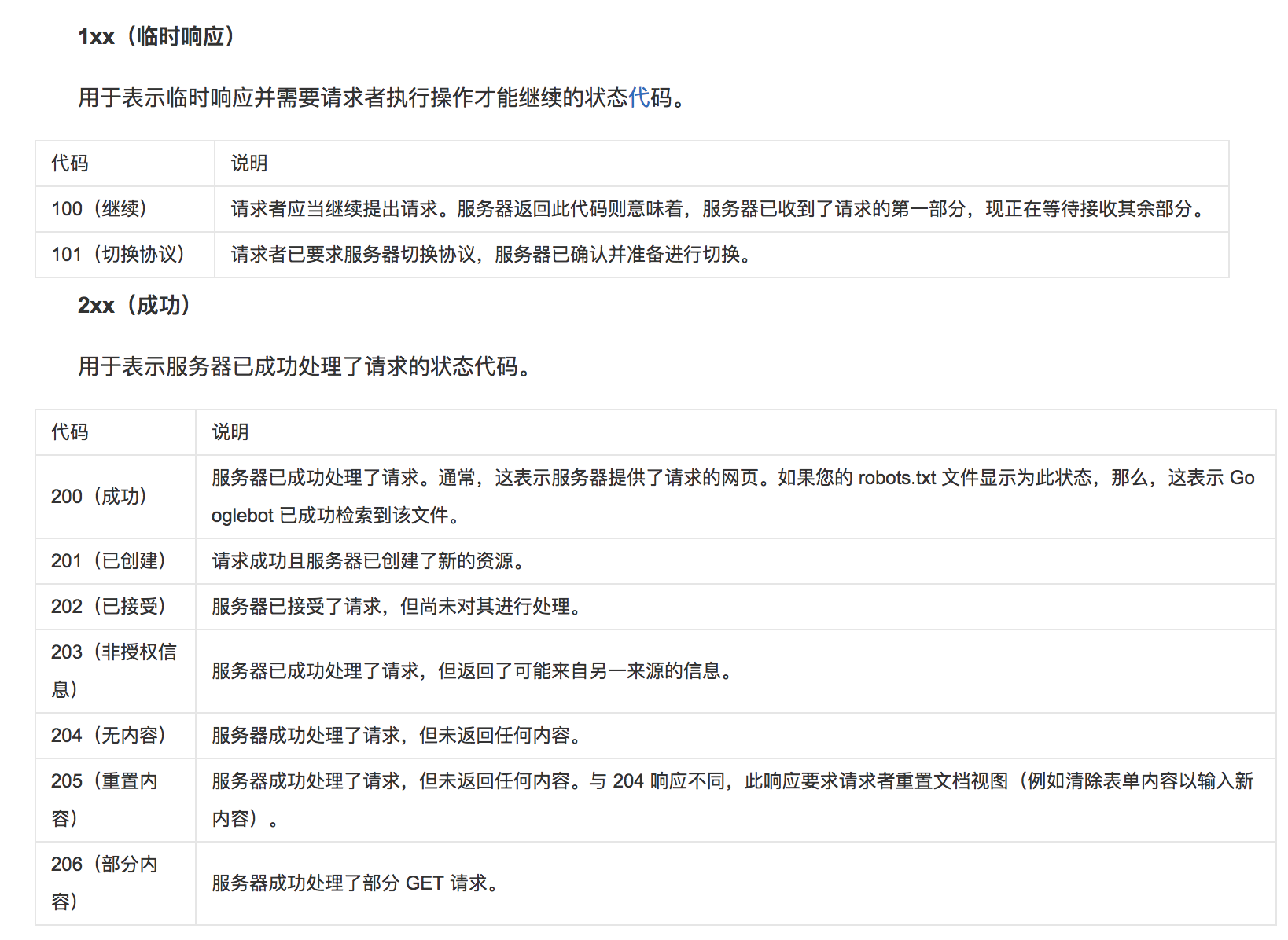Select the 101（切换协议）code cell
The width and height of the screenshot is (1288, 940).
click(118, 255)
